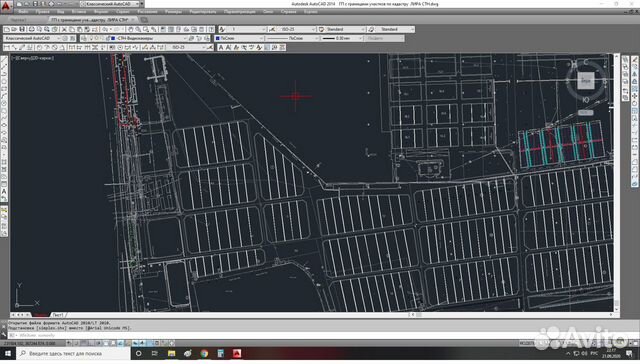
Task: Open Chrome from the taskbar
Action: coord(204,353)
